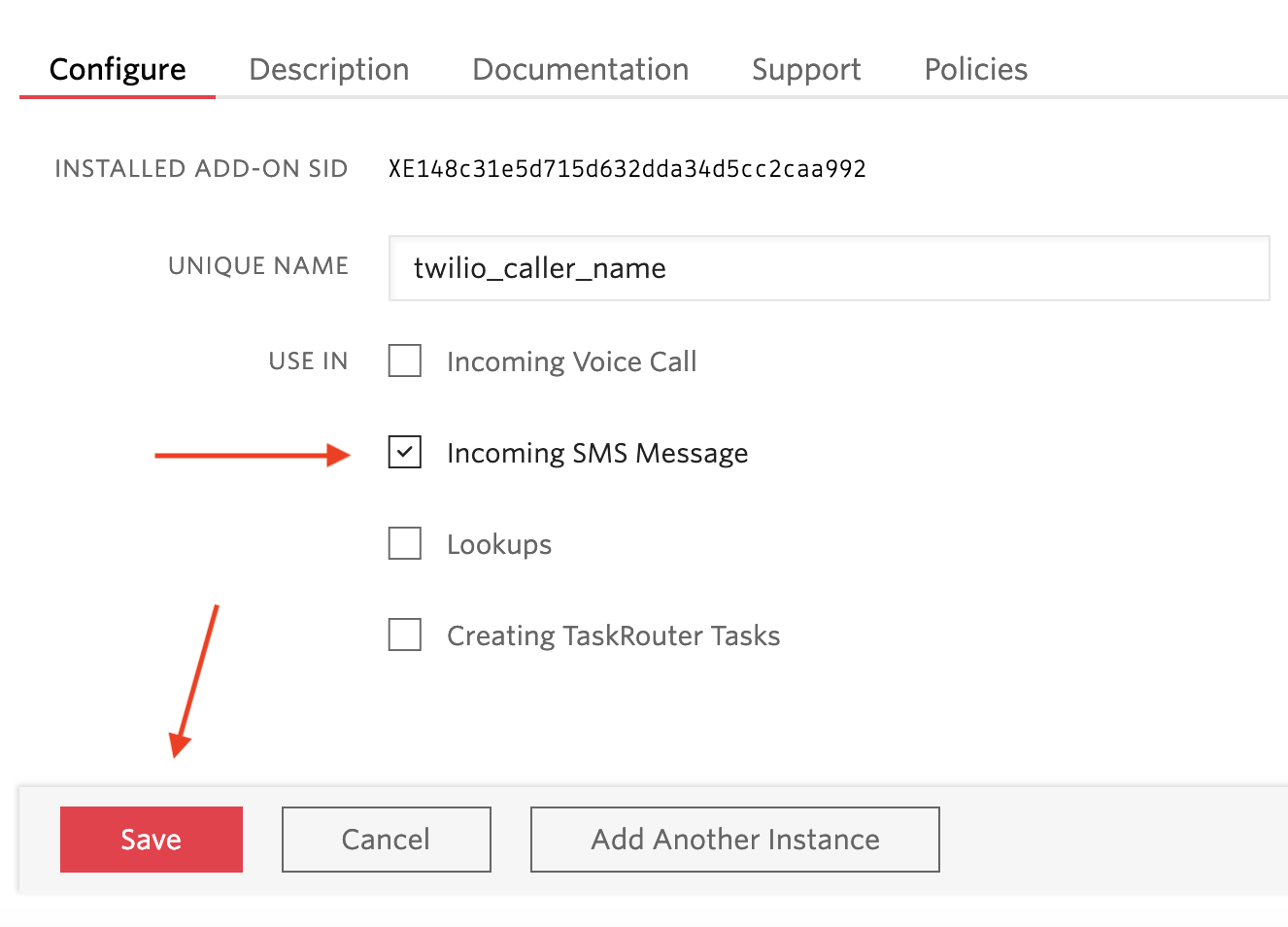Open the Policies tab

click(975, 69)
